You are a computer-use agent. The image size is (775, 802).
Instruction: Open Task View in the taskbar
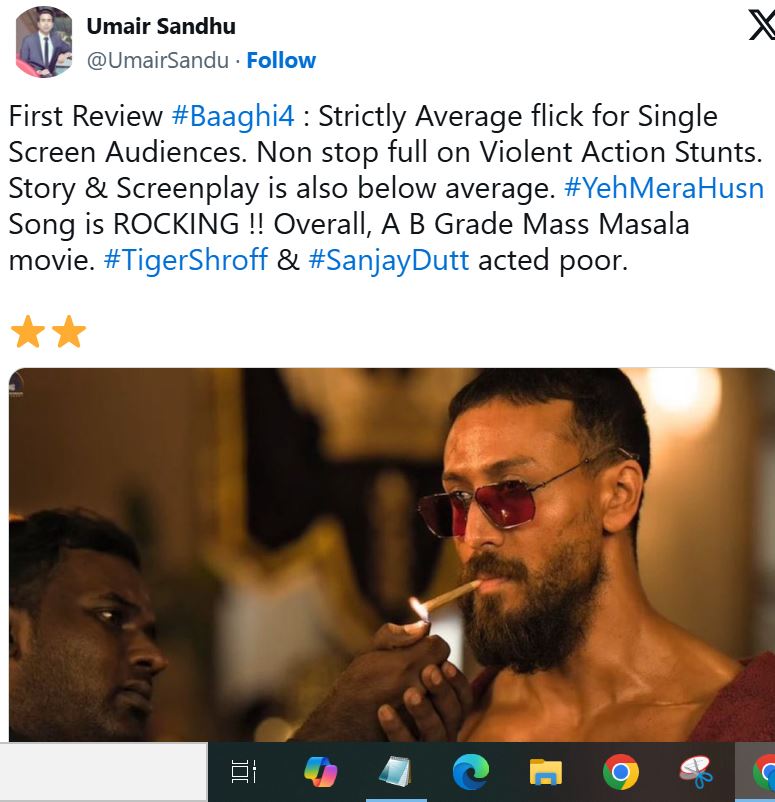pyautogui.click(x=243, y=772)
